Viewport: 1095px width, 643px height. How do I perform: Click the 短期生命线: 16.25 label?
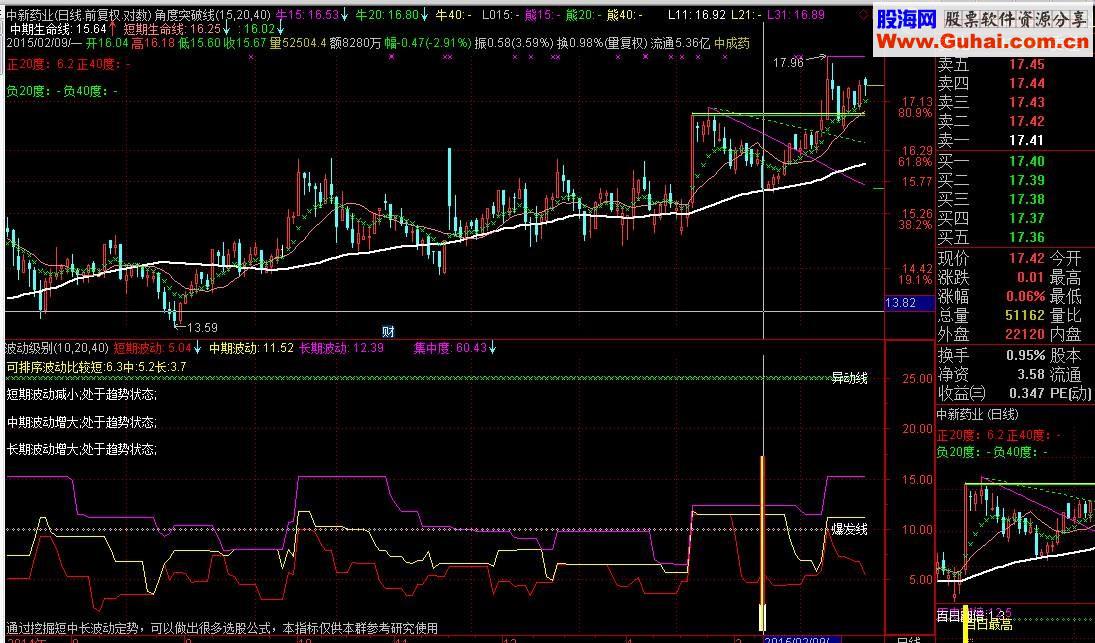coord(172,29)
